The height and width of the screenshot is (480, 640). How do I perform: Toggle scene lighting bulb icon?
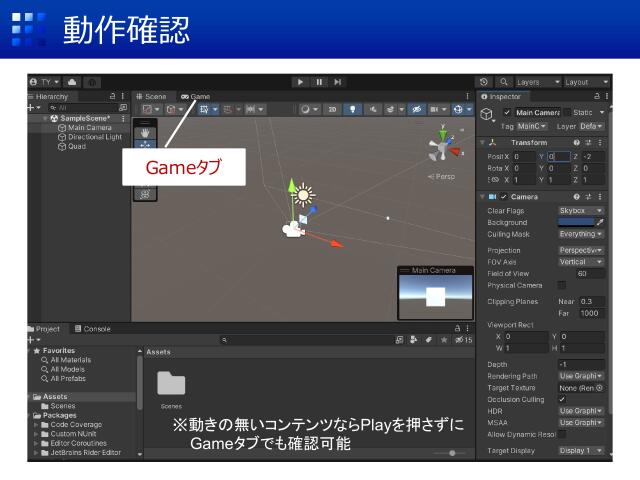[x=352, y=109]
